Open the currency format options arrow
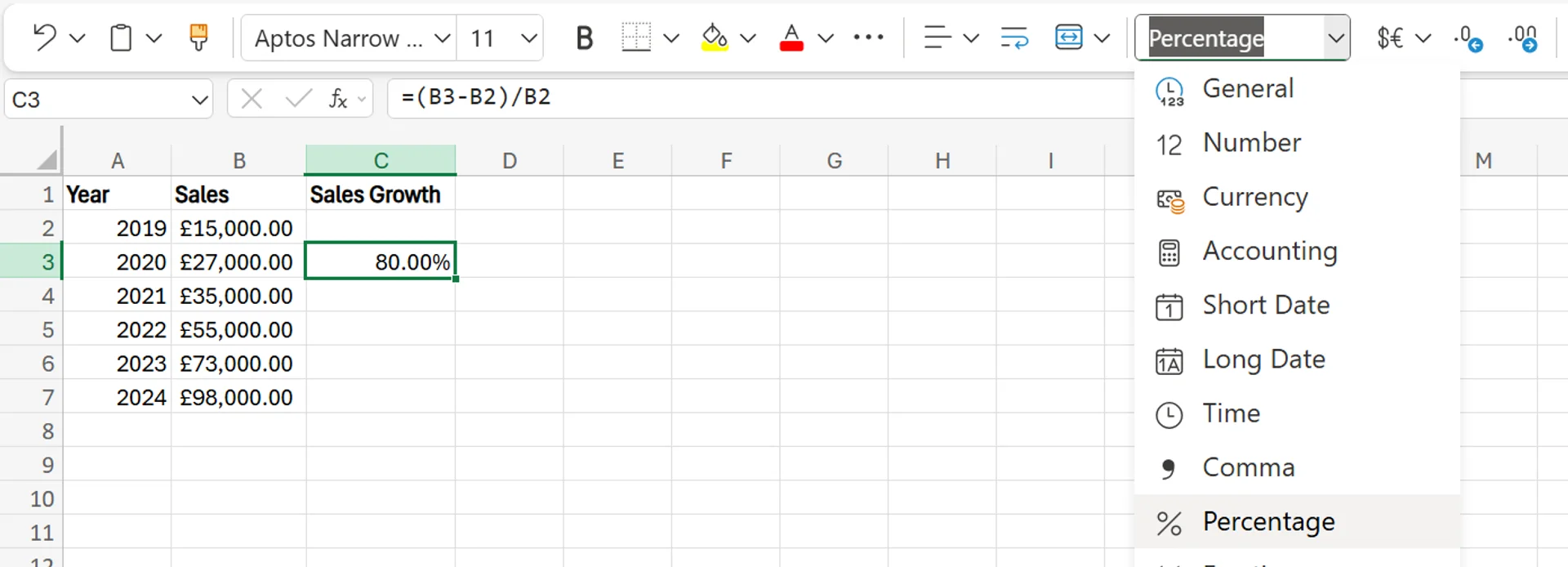1568x567 pixels. tap(1423, 38)
